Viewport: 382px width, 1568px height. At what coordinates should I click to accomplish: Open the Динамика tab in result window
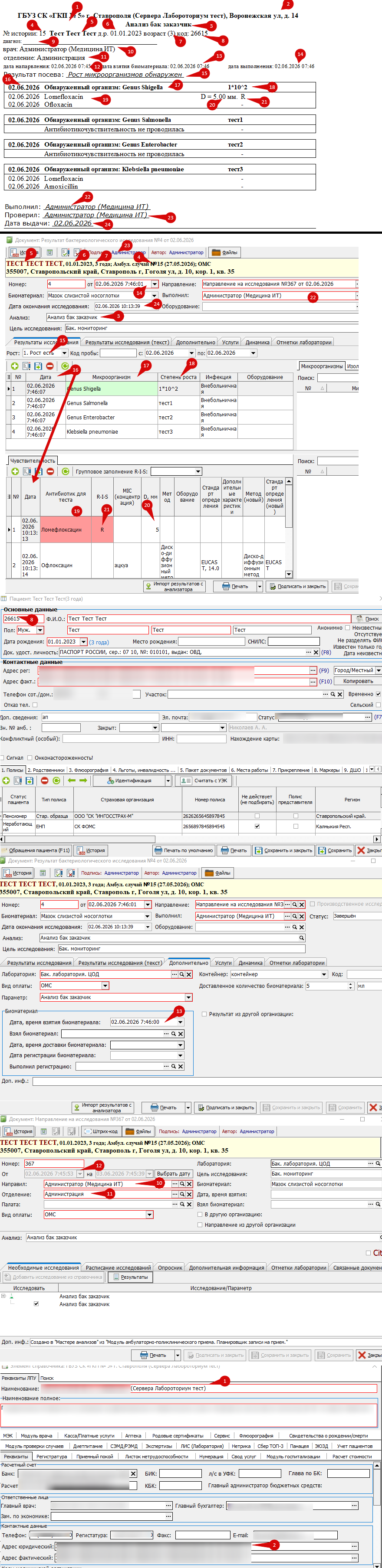257,342
